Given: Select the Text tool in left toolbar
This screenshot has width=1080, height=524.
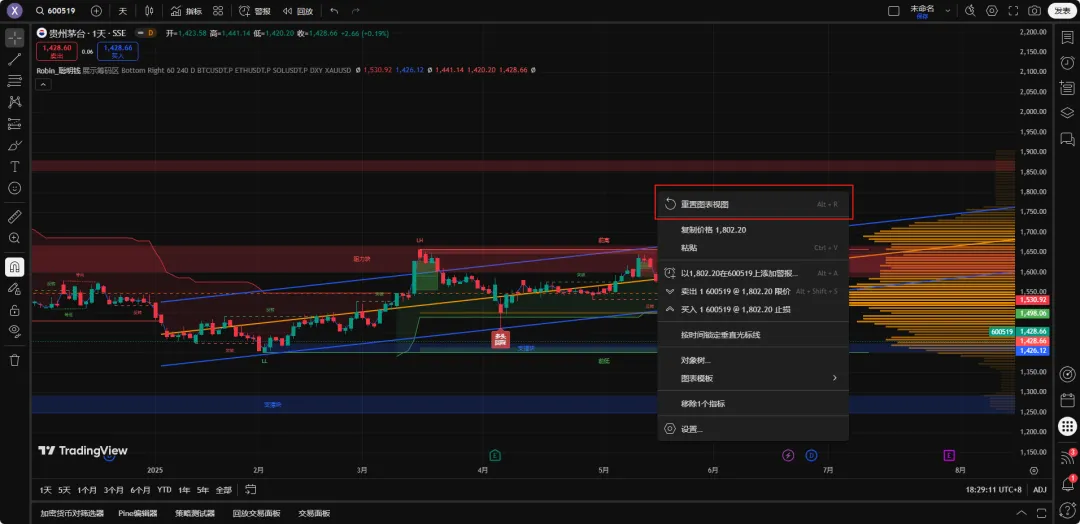Looking at the screenshot, I should [15, 166].
